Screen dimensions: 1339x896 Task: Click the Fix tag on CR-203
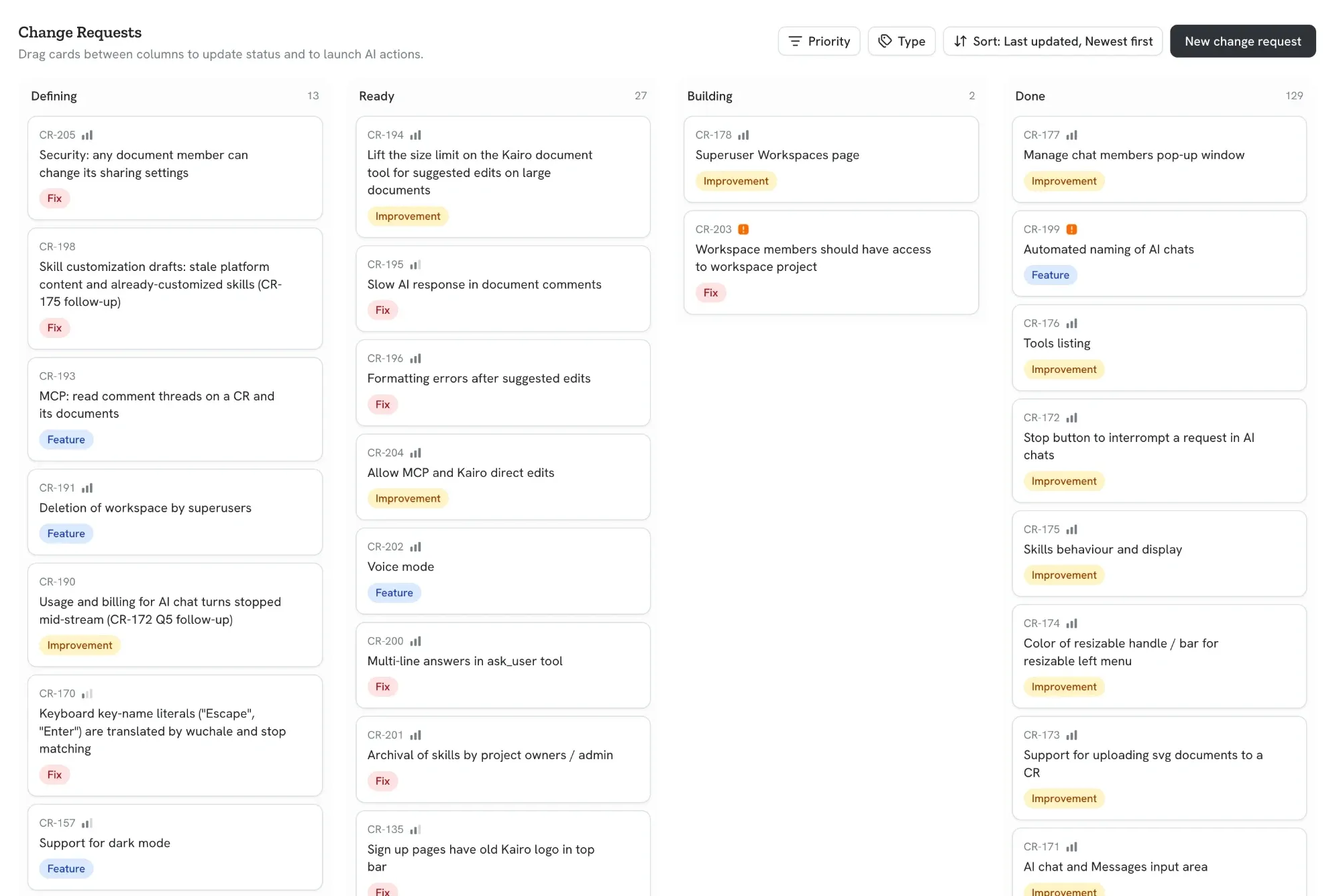click(x=710, y=293)
